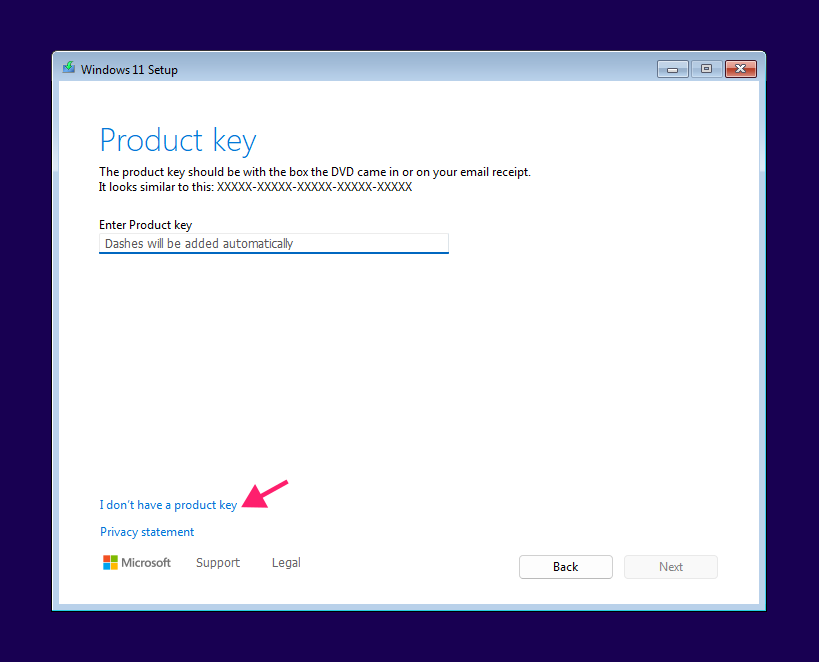Click the example key XXXXX-XXXXX text line

pyautogui.click(x=255, y=187)
